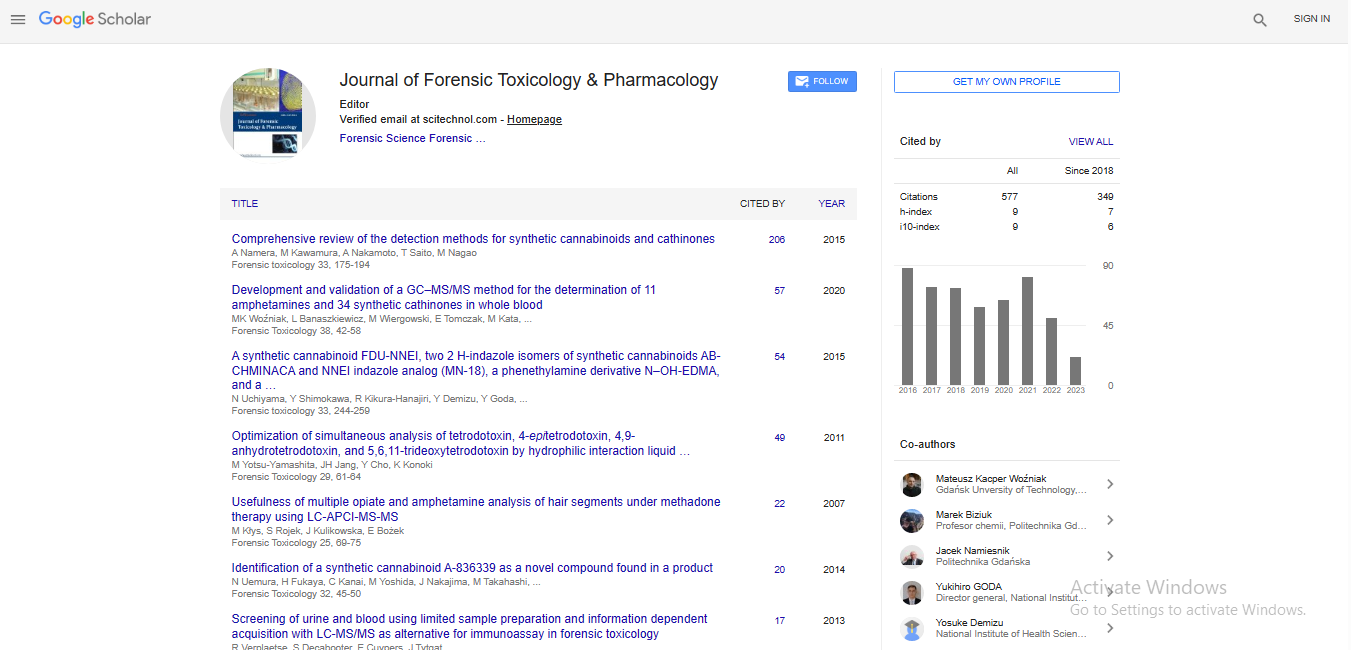Click the 2016 bar in citations chart
Image resolution: width=1351 pixels, height=650 pixels.
tap(908, 327)
